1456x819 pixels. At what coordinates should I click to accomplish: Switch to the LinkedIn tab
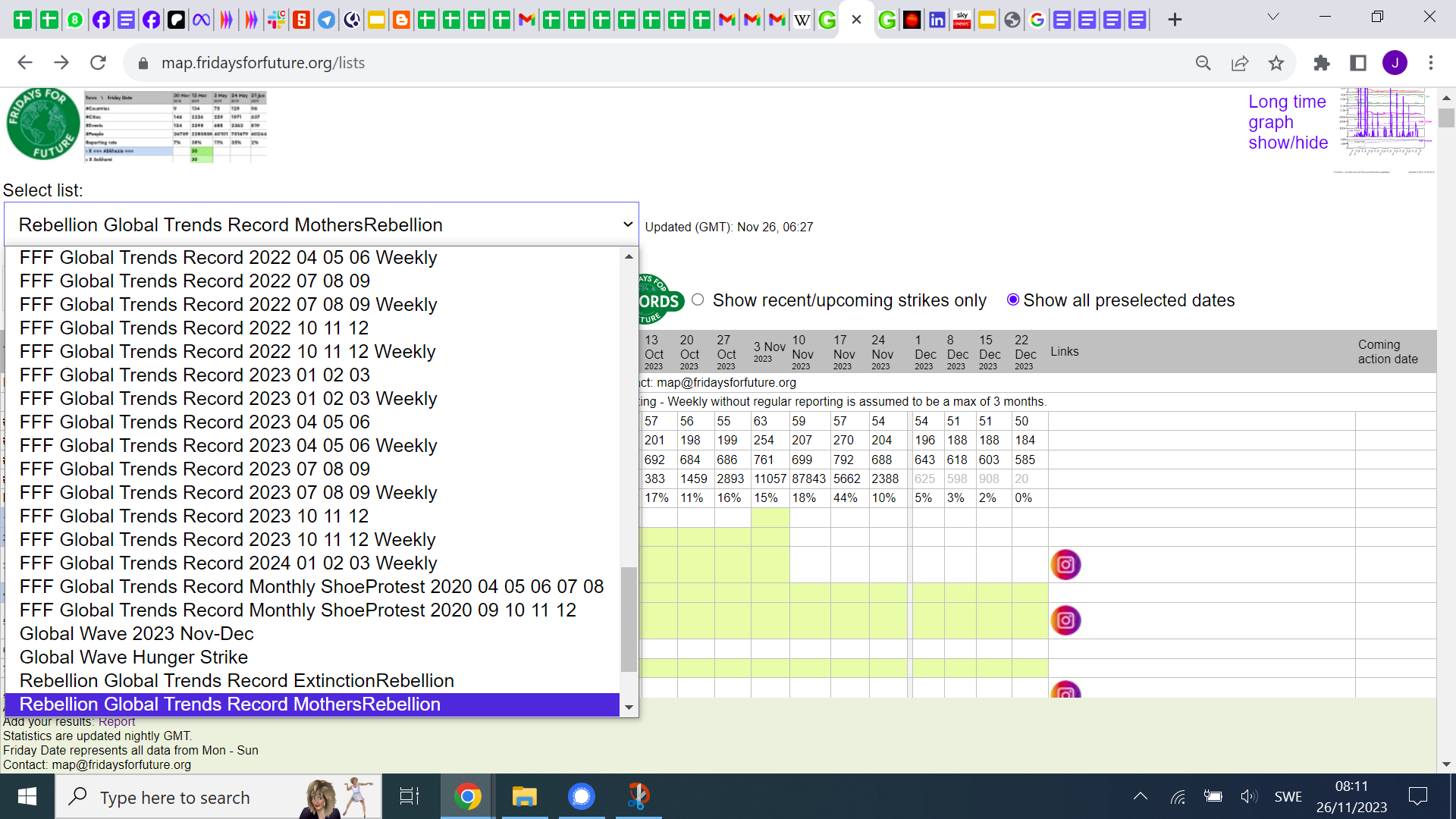(x=937, y=20)
